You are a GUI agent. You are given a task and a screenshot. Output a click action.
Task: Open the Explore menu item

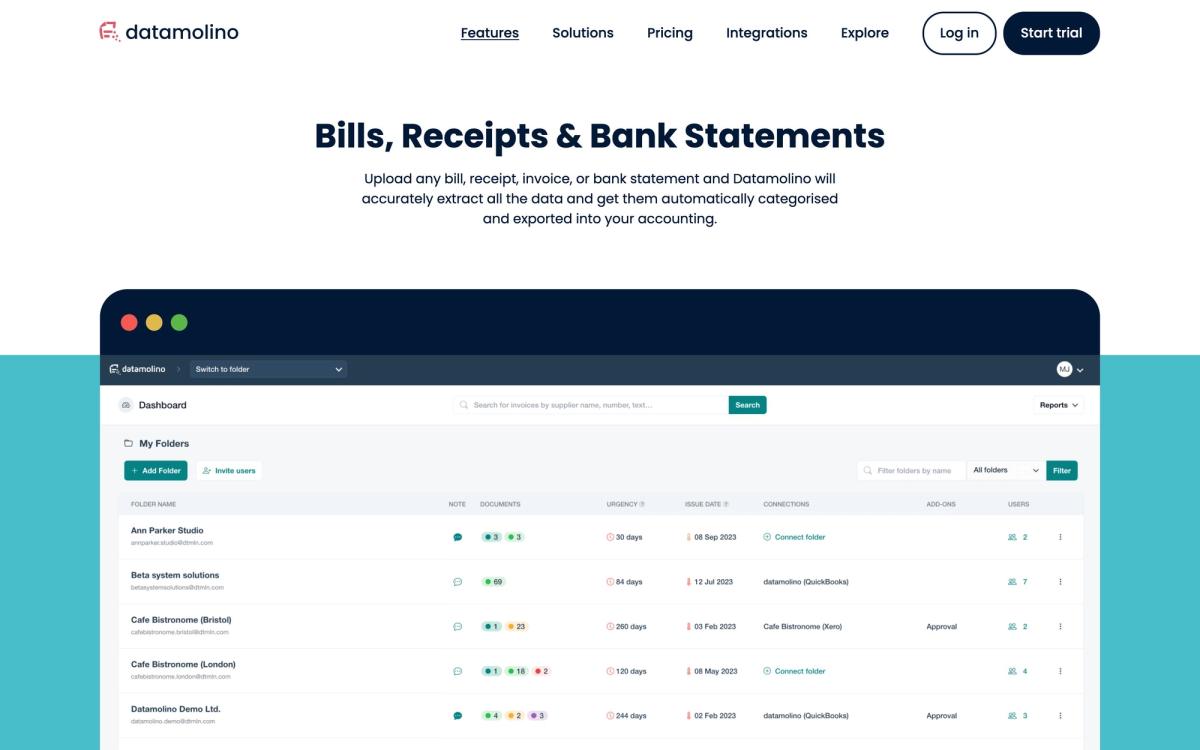(865, 33)
